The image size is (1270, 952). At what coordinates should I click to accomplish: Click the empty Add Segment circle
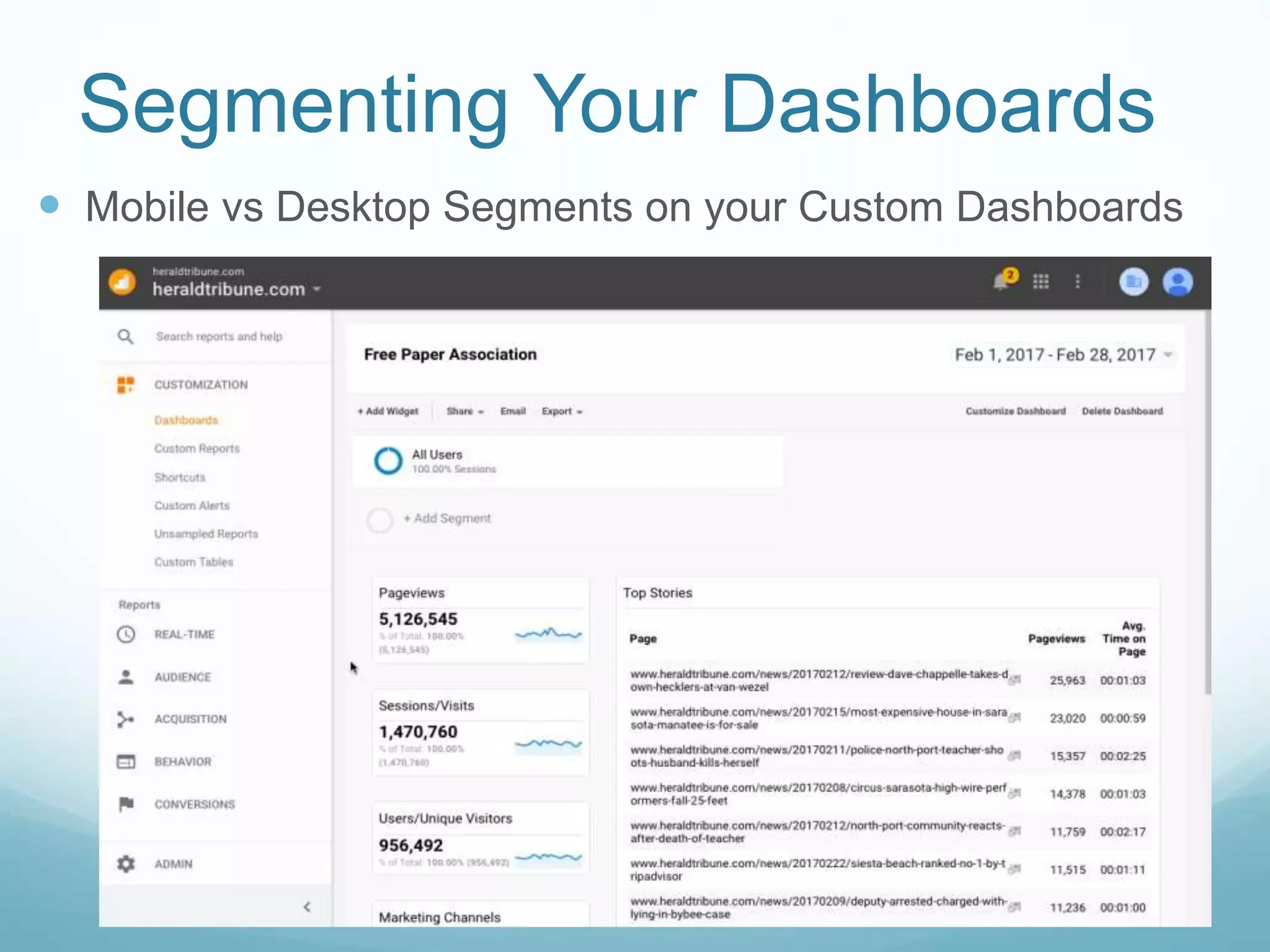pyautogui.click(x=380, y=520)
